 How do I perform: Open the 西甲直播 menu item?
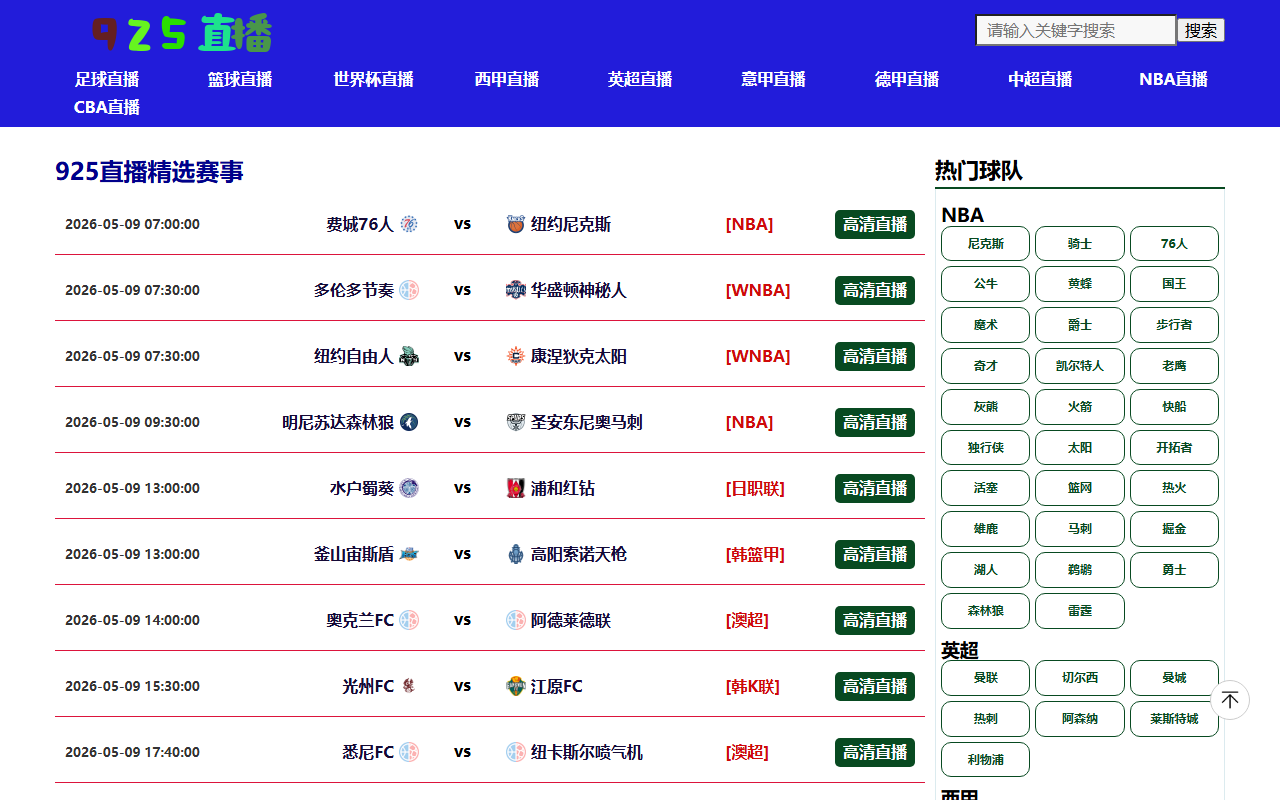[507, 79]
